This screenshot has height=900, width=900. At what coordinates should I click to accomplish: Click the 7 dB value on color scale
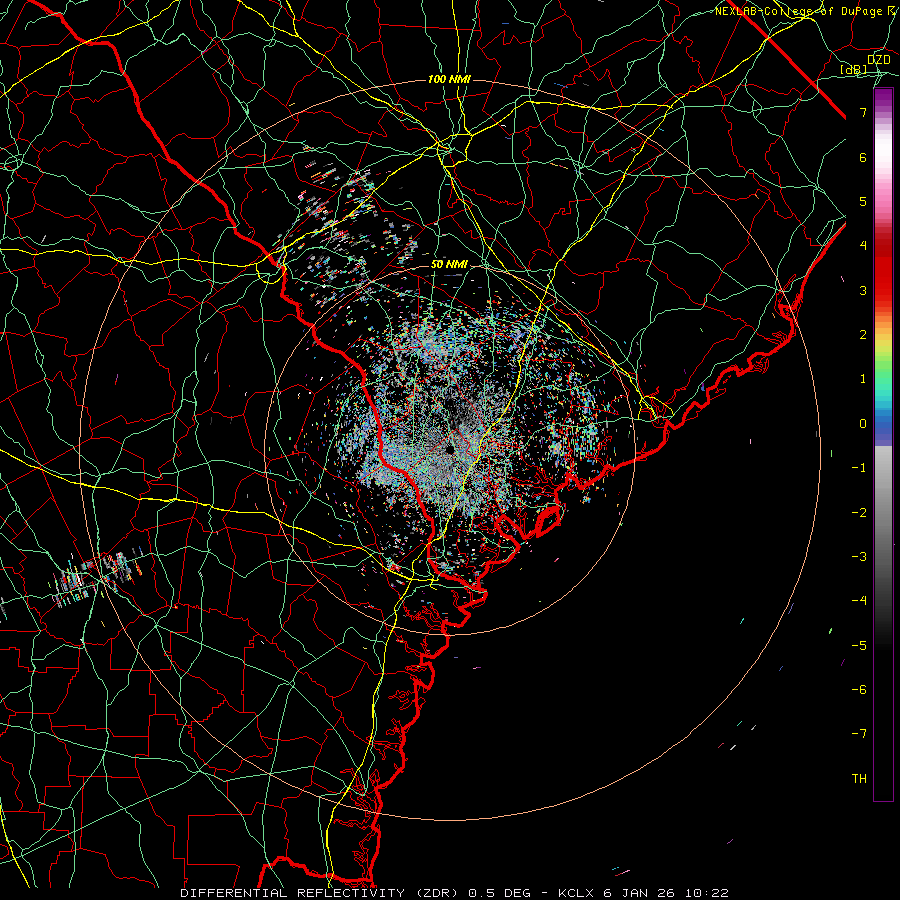tap(863, 112)
